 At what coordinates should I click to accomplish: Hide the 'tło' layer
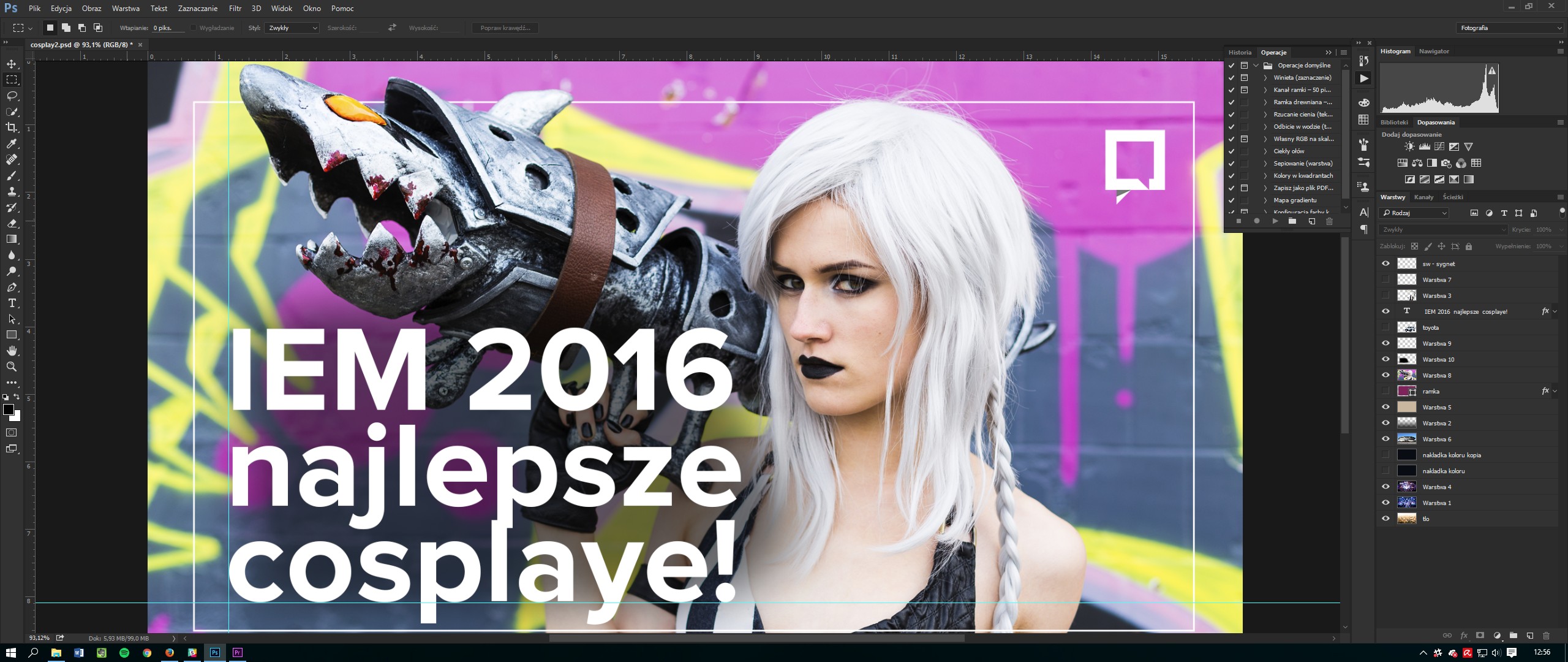click(1385, 519)
